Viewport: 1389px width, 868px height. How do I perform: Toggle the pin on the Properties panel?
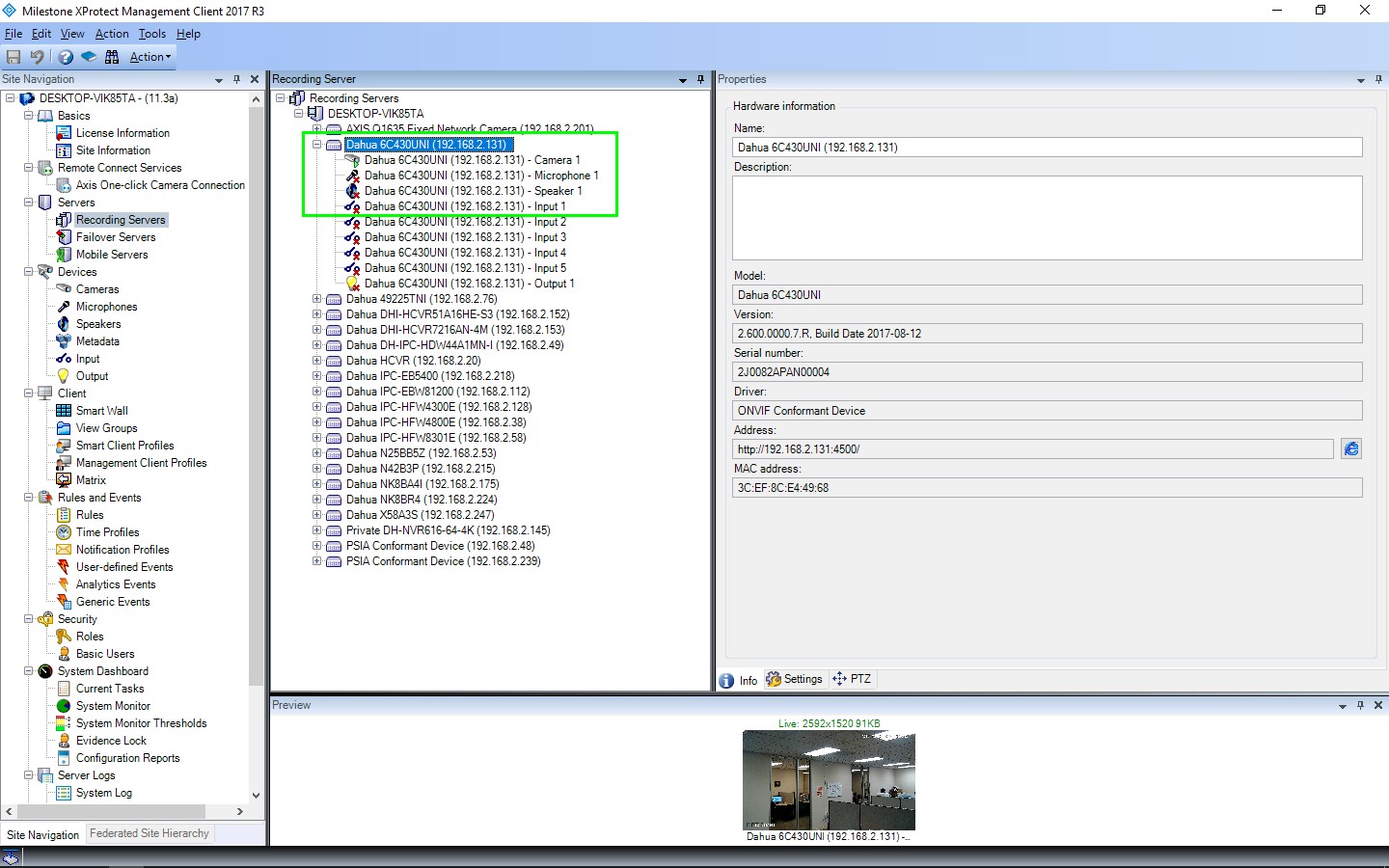pyautogui.click(x=1379, y=79)
